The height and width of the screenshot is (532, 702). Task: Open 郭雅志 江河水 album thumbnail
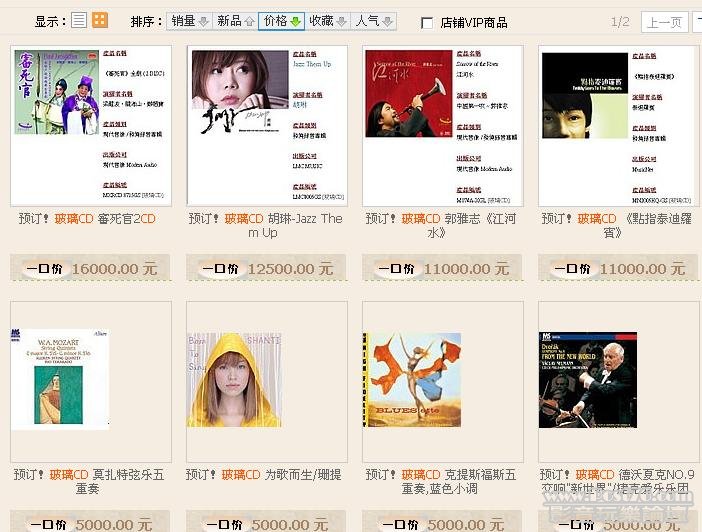(443, 126)
